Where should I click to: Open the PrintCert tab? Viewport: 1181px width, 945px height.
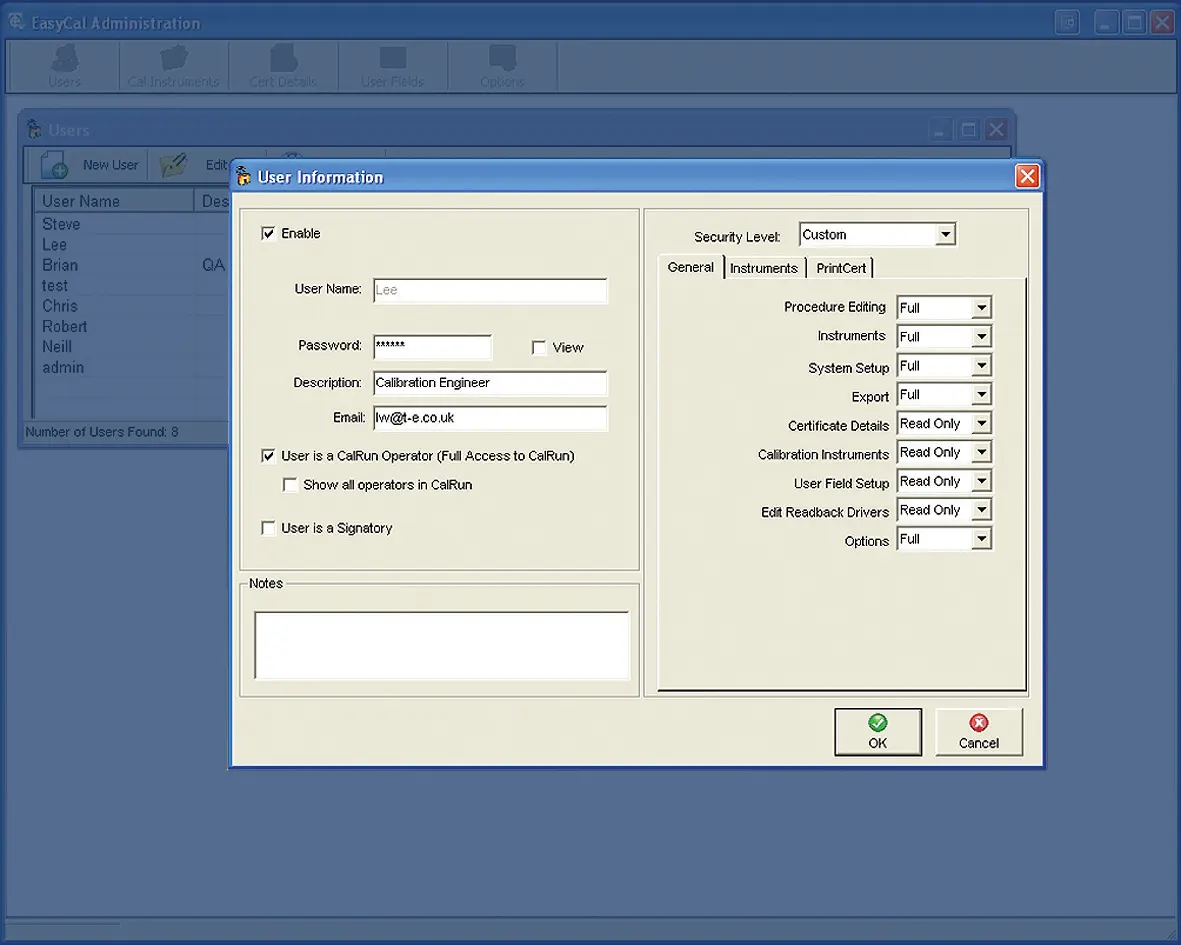point(840,268)
